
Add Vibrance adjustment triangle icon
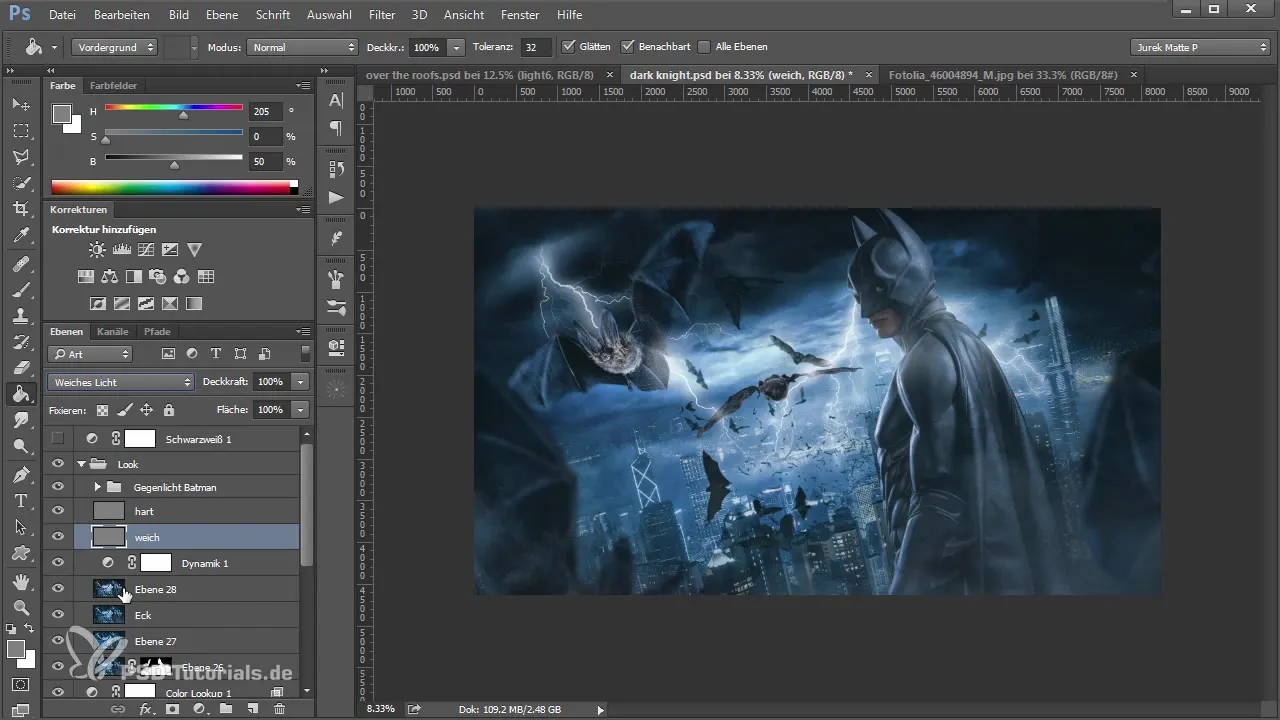(194, 250)
